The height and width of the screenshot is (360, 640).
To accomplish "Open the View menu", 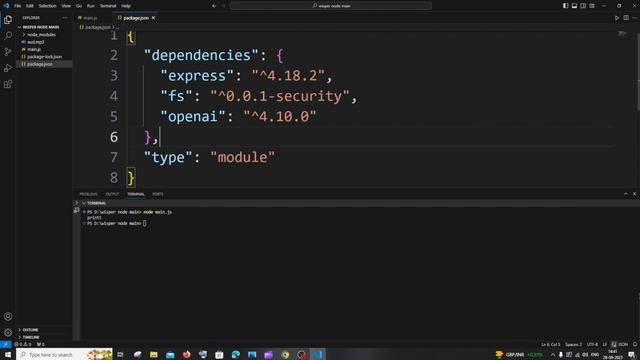I will (x=66, y=6).
